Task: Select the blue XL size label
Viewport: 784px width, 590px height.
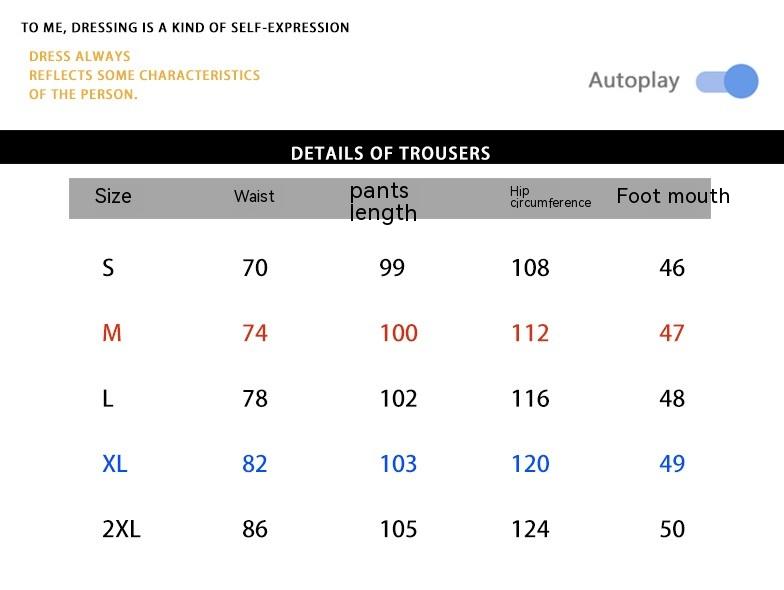Action: pyautogui.click(x=115, y=464)
